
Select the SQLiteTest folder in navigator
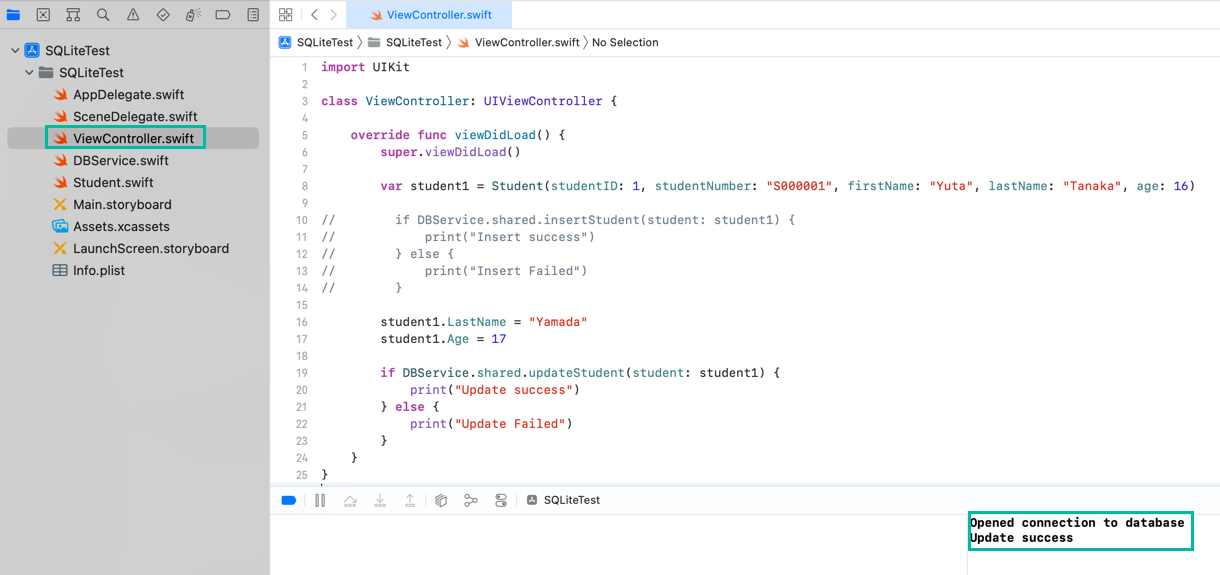coord(91,73)
